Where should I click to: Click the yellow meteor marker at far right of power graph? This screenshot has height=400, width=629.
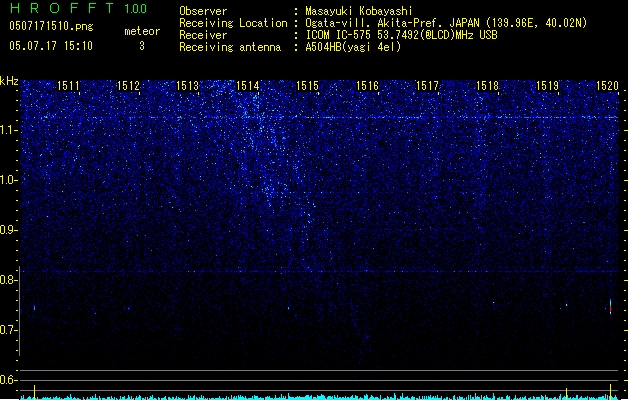(x=610, y=391)
